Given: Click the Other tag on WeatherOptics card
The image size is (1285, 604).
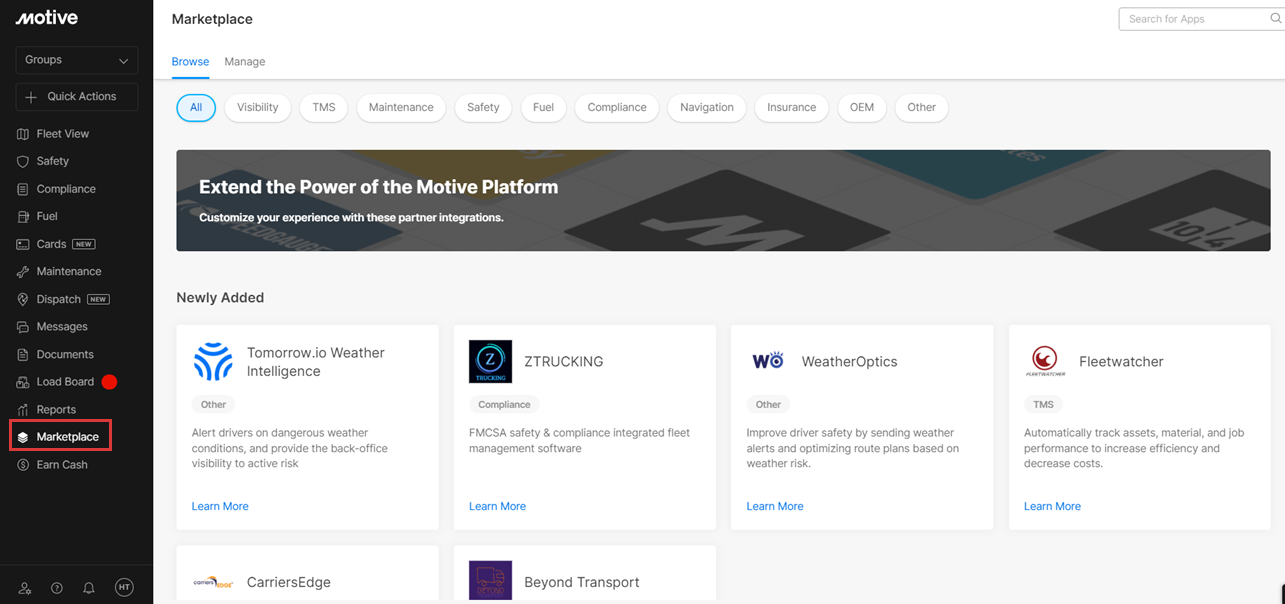Looking at the screenshot, I should click(768, 405).
